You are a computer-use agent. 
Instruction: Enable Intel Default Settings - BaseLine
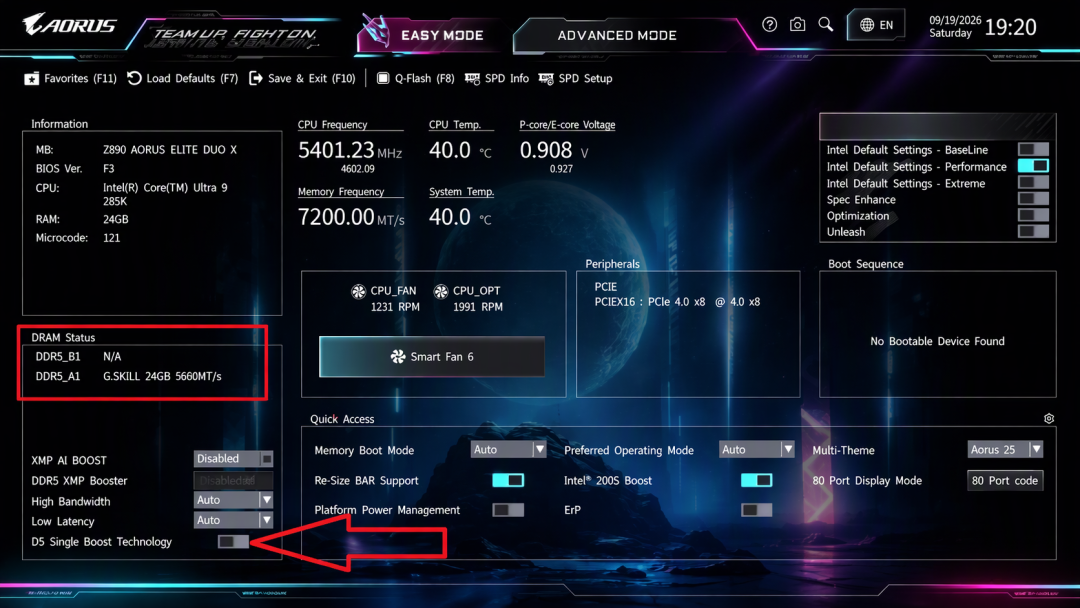coord(1033,149)
